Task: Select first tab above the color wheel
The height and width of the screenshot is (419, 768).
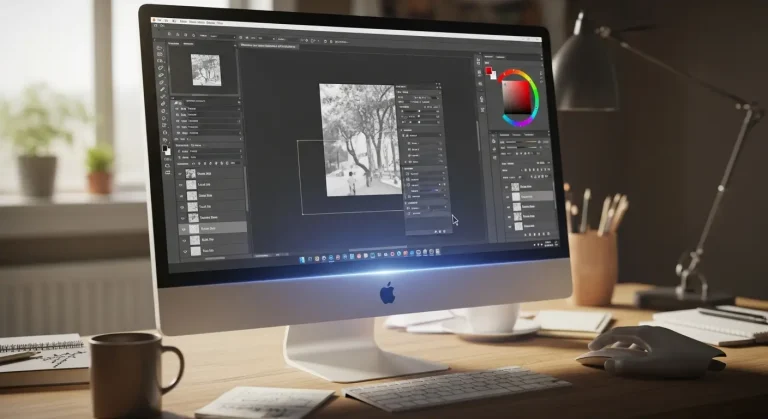Action: click(488, 57)
